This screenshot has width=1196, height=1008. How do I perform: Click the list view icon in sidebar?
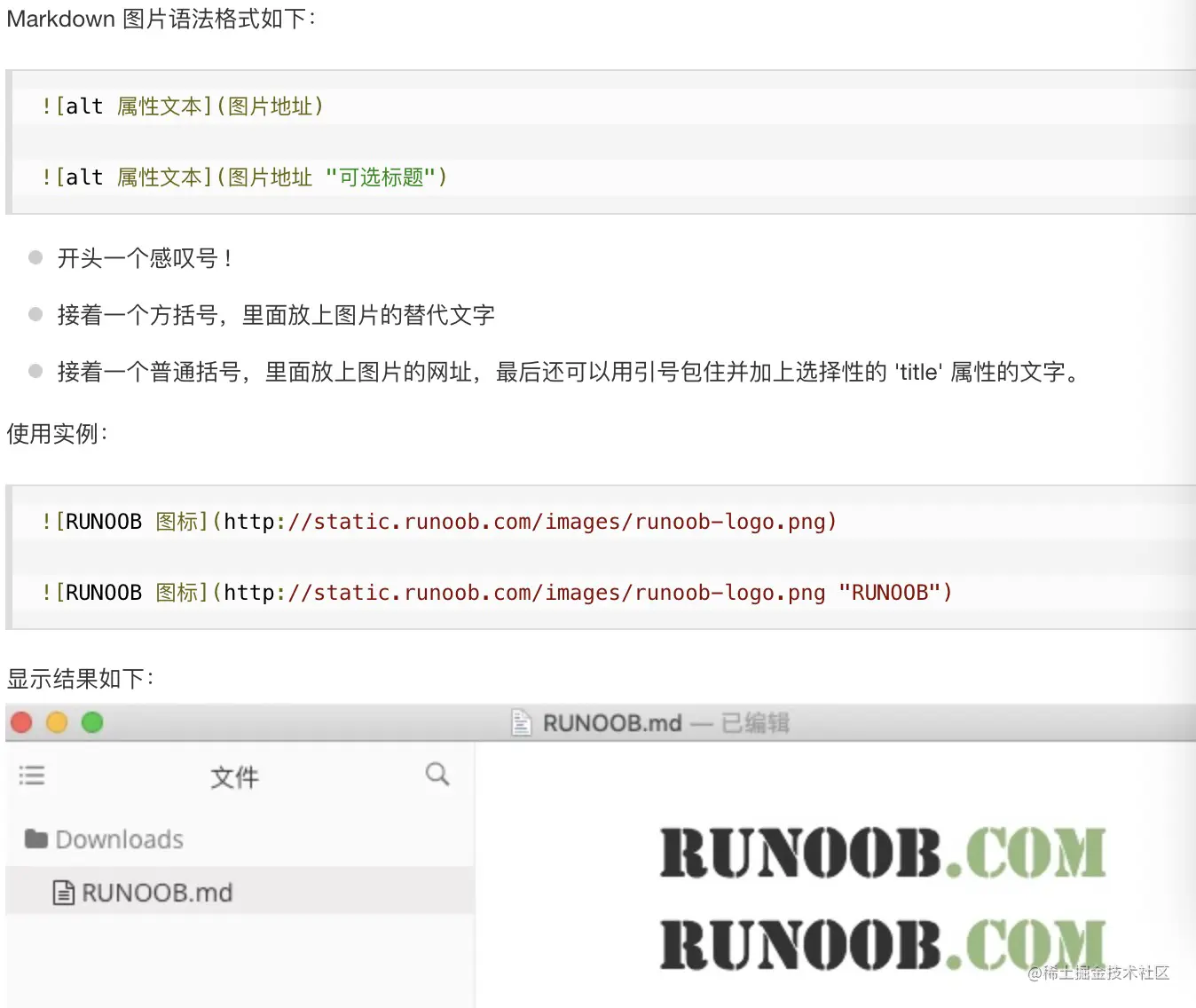coord(32,776)
